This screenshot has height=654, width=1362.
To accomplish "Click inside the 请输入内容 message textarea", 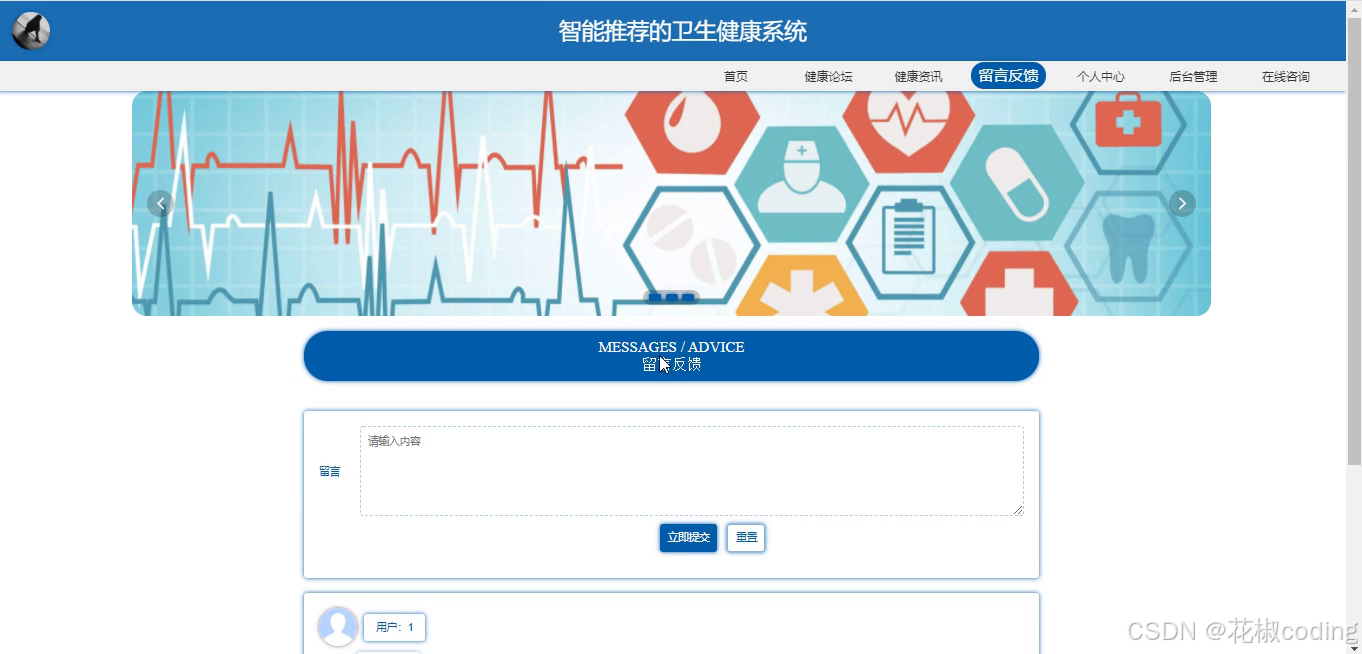I will 690,470.
